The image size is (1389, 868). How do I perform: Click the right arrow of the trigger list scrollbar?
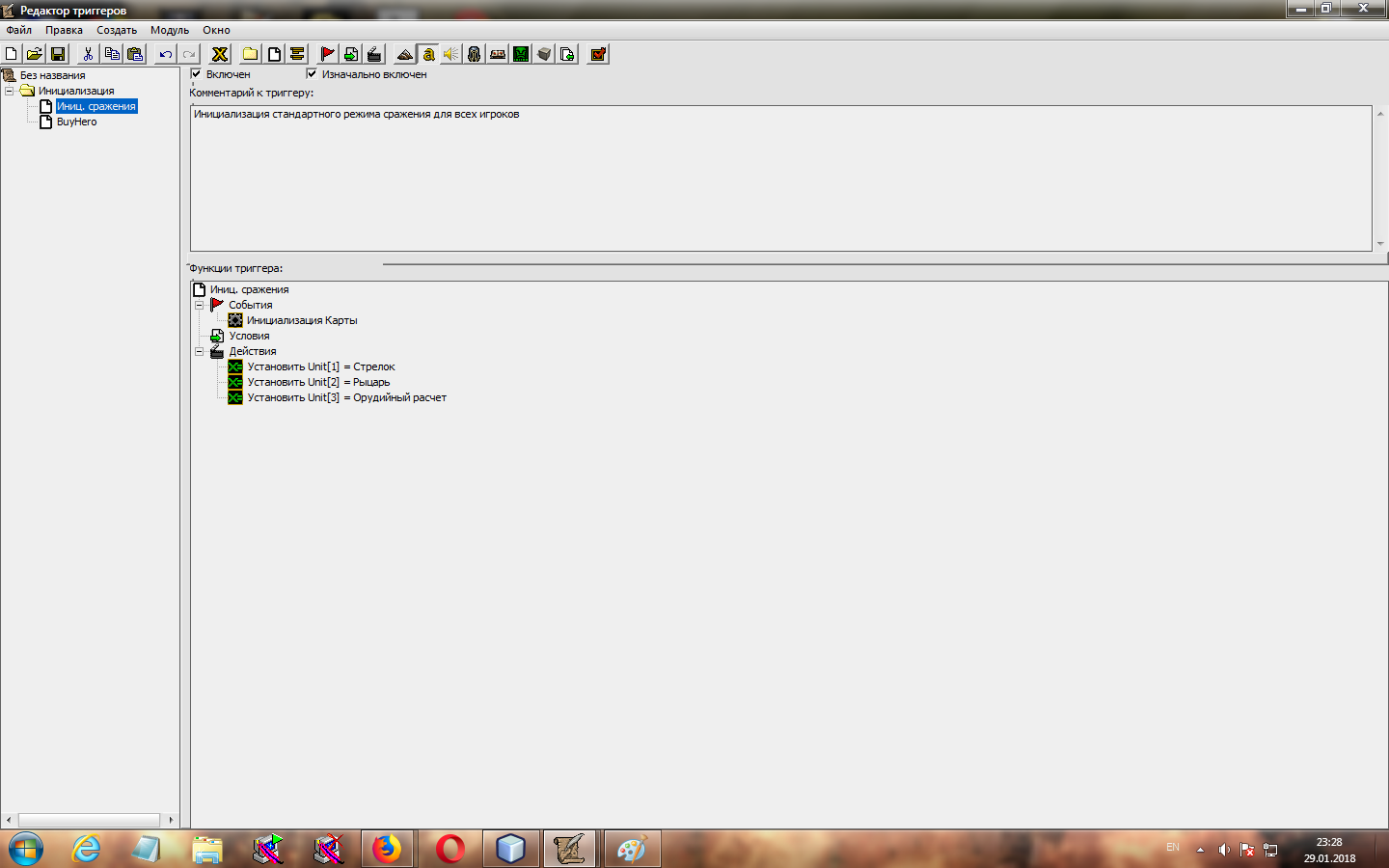click(x=171, y=820)
